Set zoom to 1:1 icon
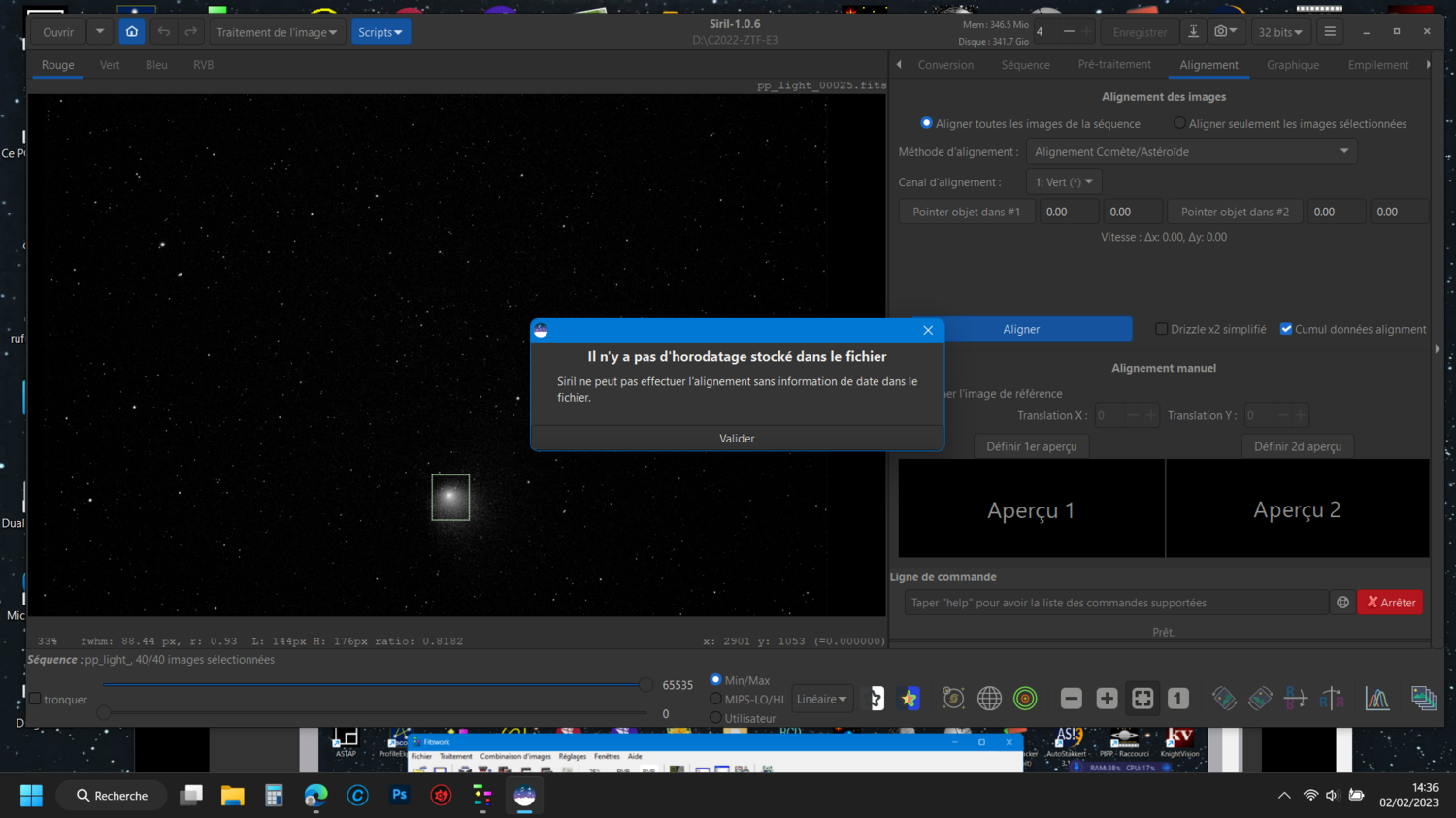1456x818 pixels. coord(1178,699)
